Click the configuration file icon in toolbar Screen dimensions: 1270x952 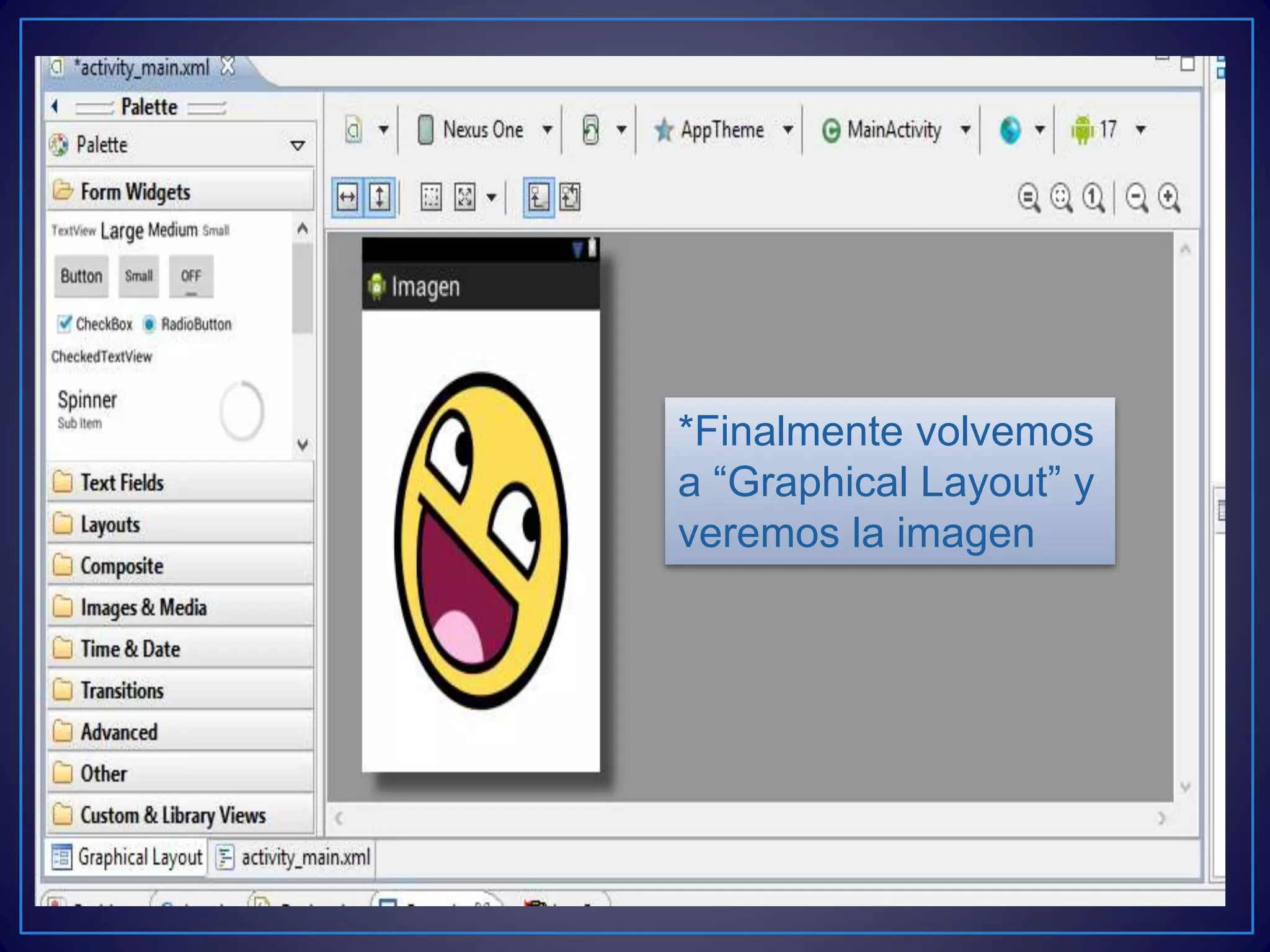click(353, 130)
